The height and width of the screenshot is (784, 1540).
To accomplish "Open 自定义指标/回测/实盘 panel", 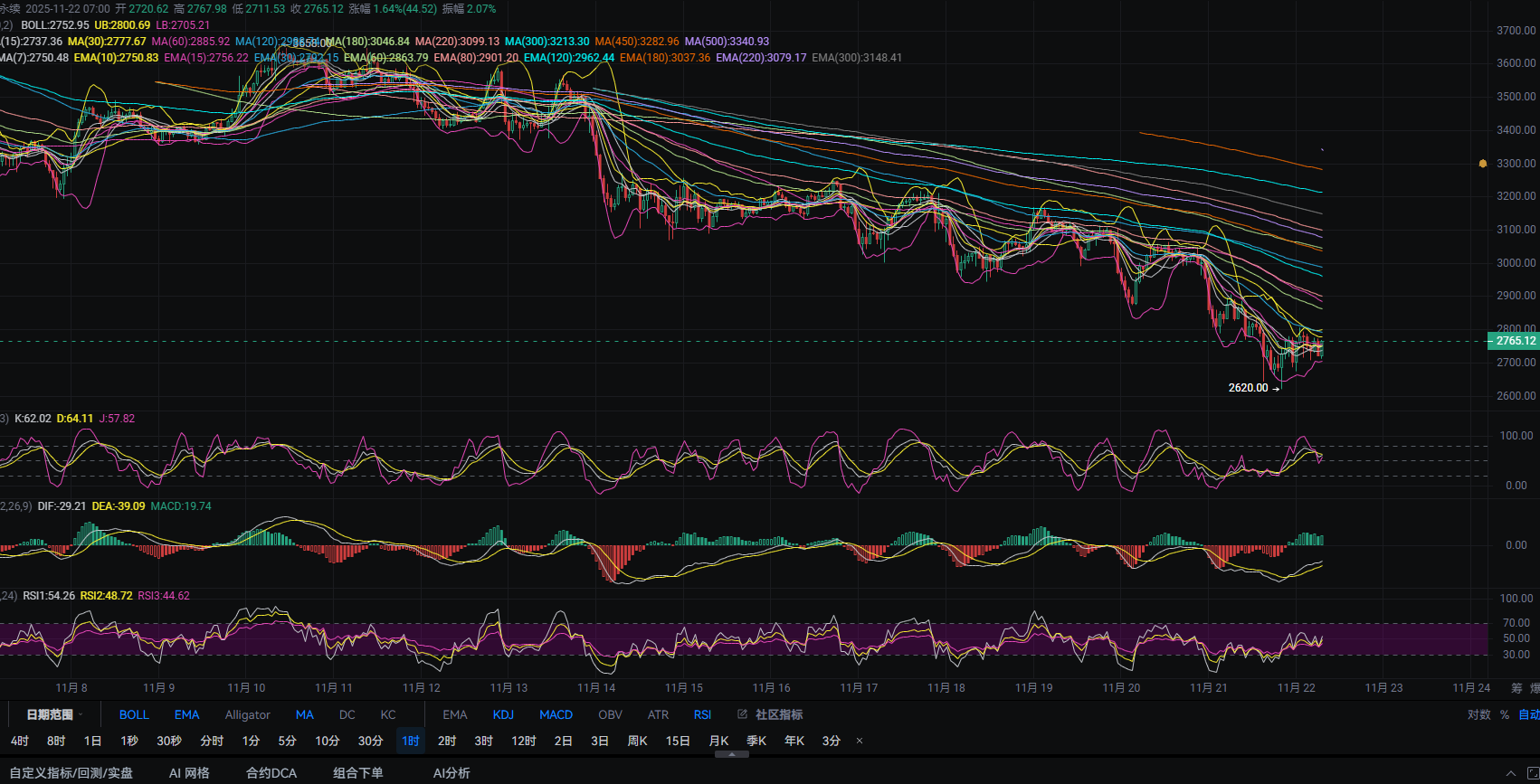I will tap(71, 773).
